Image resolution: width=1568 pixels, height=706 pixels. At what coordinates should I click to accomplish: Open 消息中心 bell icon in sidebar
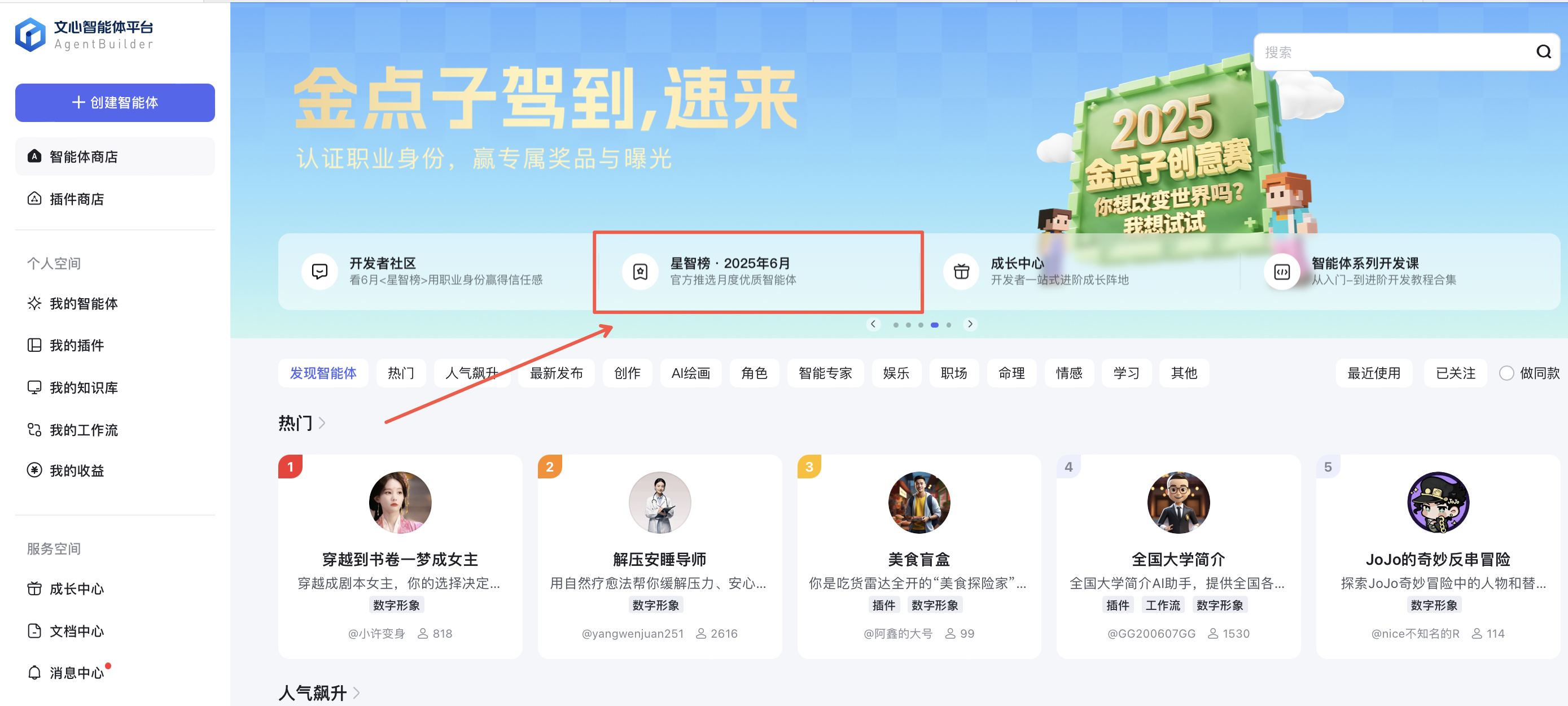tap(34, 673)
